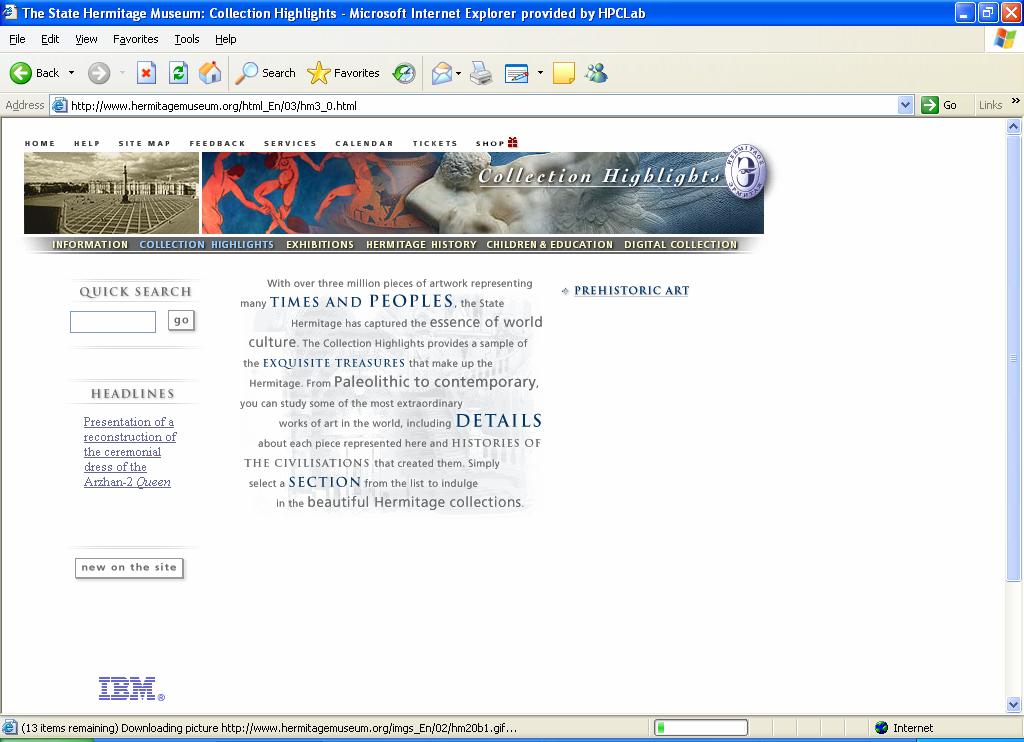Click the Mail envelope icon
This screenshot has width=1024, height=742.
(442, 73)
